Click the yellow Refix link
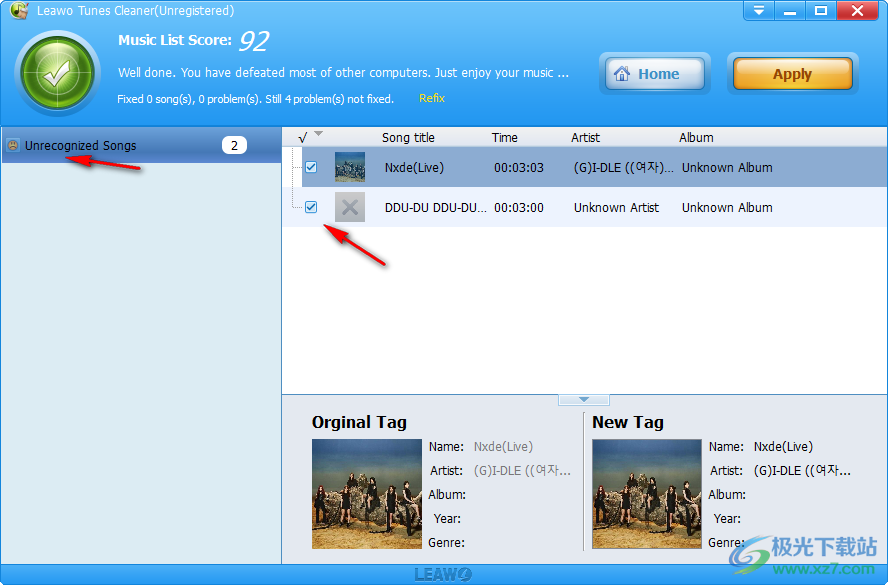The height and width of the screenshot is (585, 888). pyautogui.click(x=432, y=99)
